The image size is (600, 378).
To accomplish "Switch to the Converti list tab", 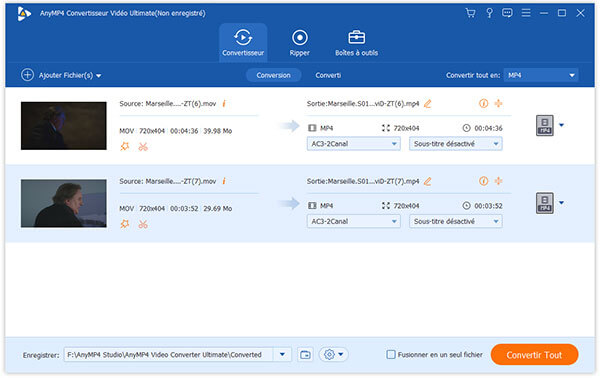I will (x=328, y=75).
